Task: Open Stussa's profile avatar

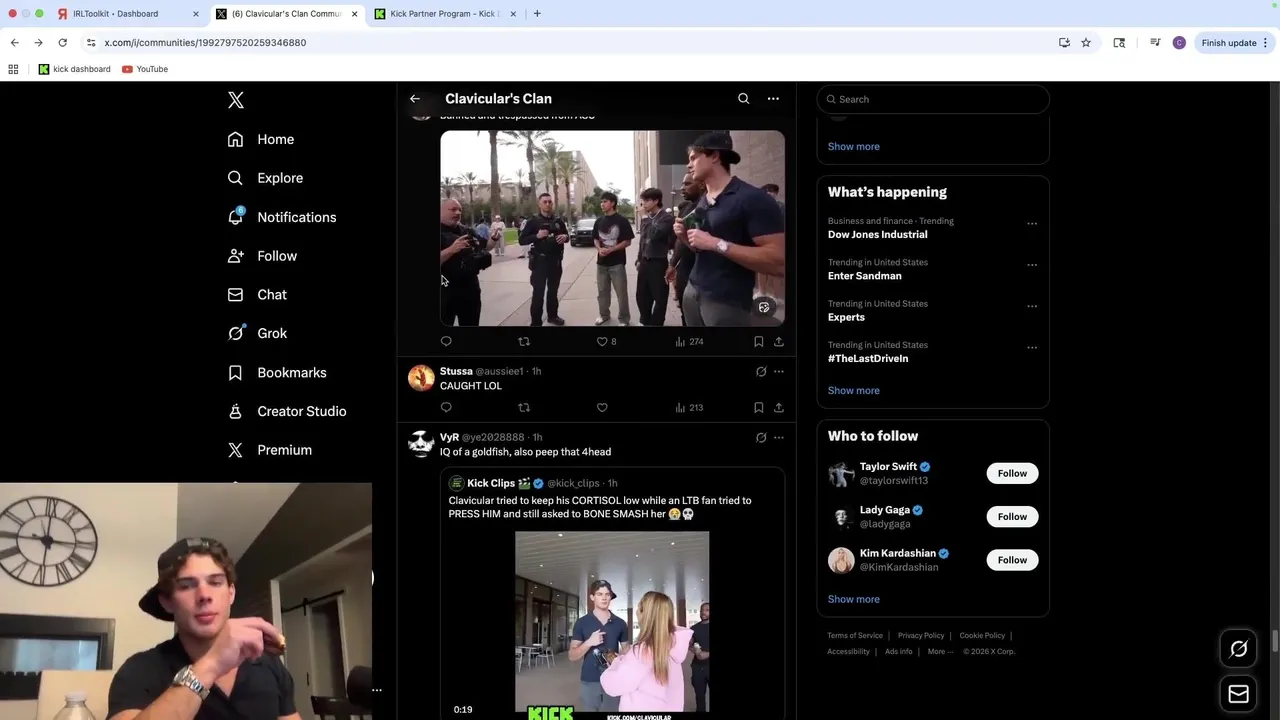Action: (421, 377)
